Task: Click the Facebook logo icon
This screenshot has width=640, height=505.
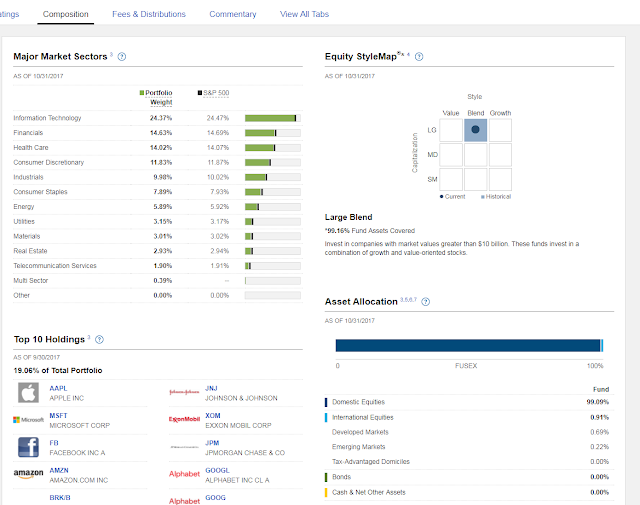Action: click(28, 447)
